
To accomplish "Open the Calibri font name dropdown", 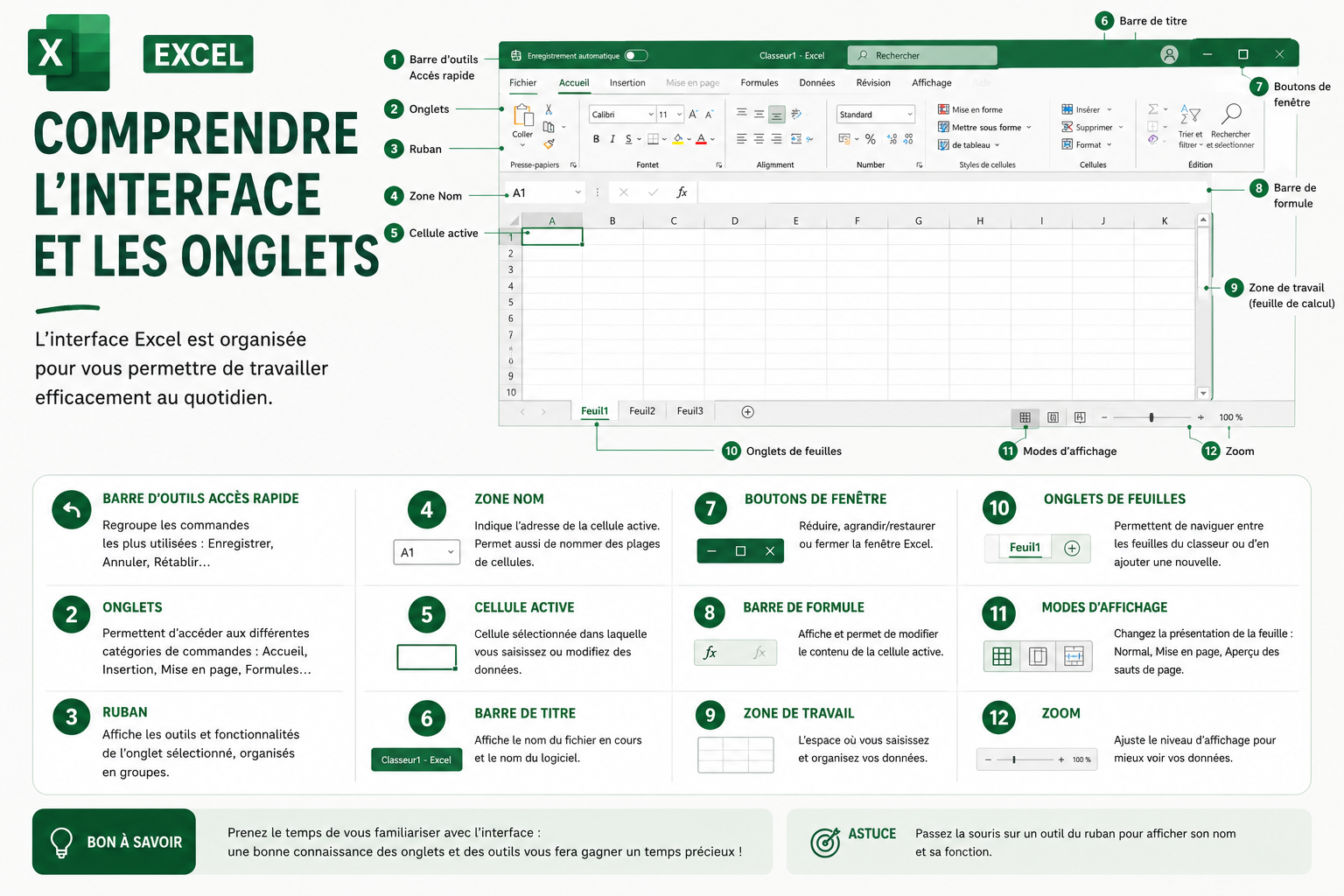I will click(651, 115).
